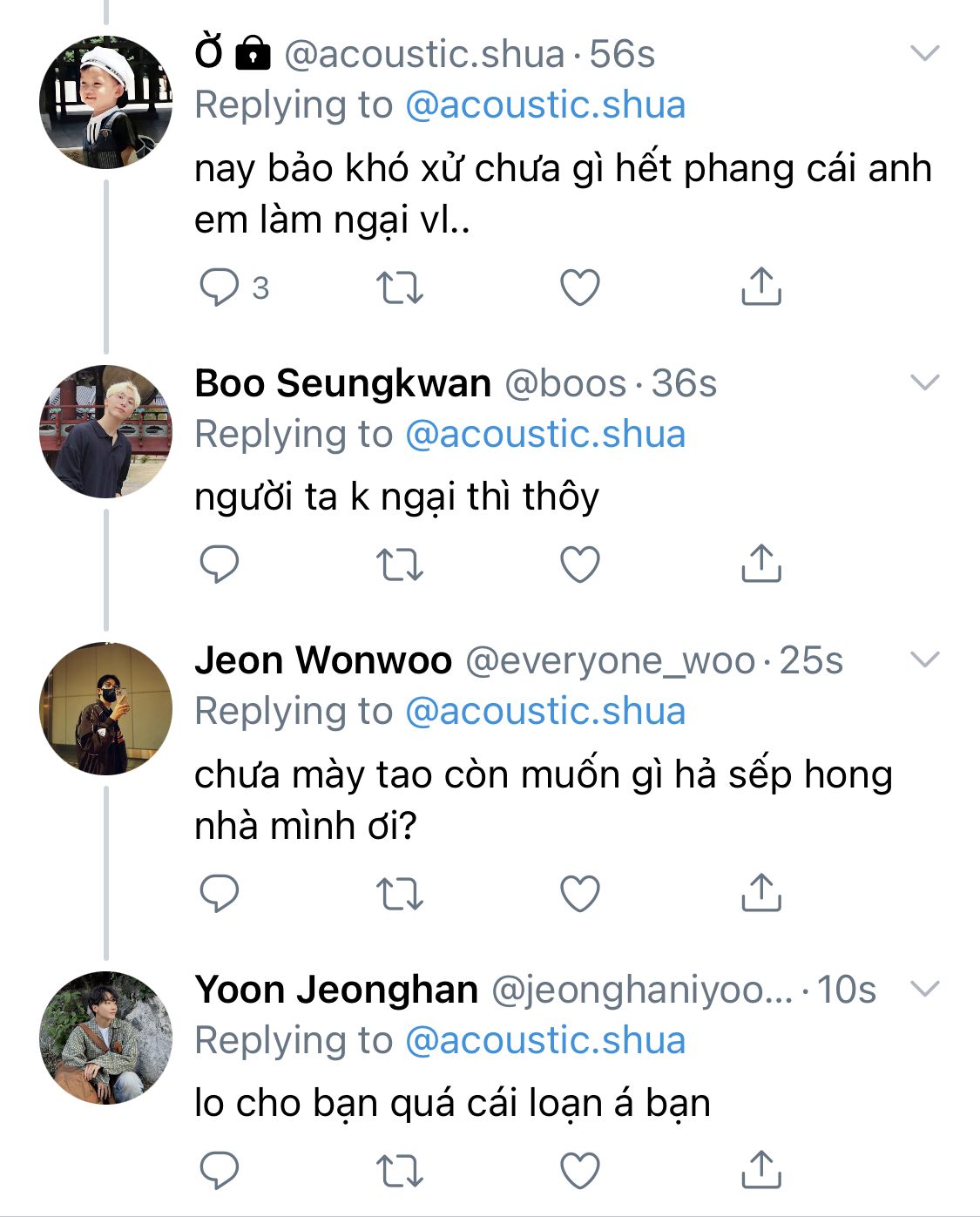Image resolution: width=980 pixels, height=1217 pixels.
Task: Retweet Boo Seungkwan's tweet
Action: [399, 565]
